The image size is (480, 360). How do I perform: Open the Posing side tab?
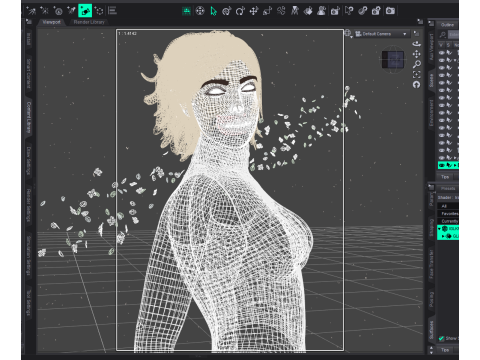click(x=431, y=299)
